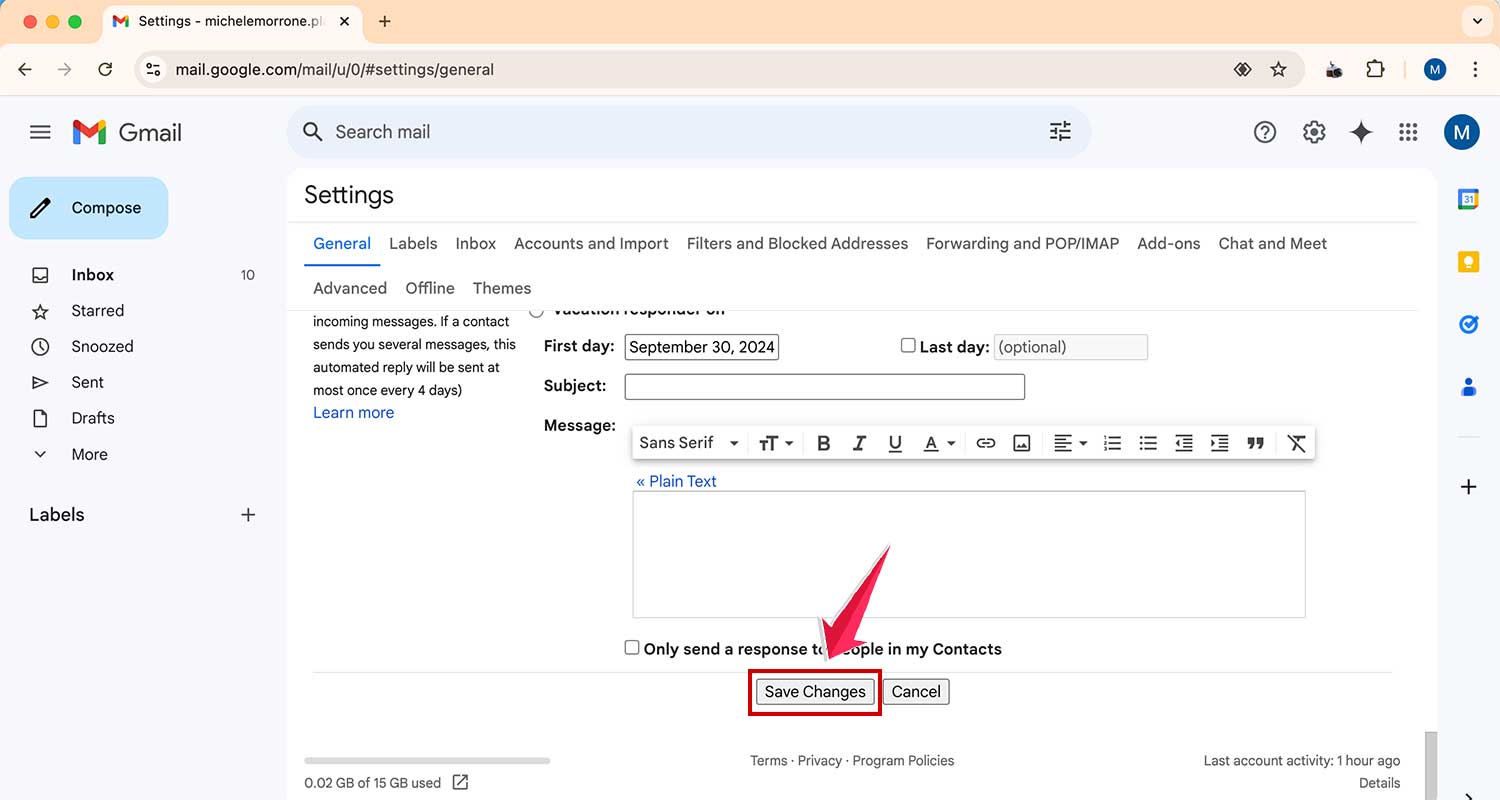Switch to Plain Text mode
This screenshot has height=800, width=1500.
[x=676, y=481]
